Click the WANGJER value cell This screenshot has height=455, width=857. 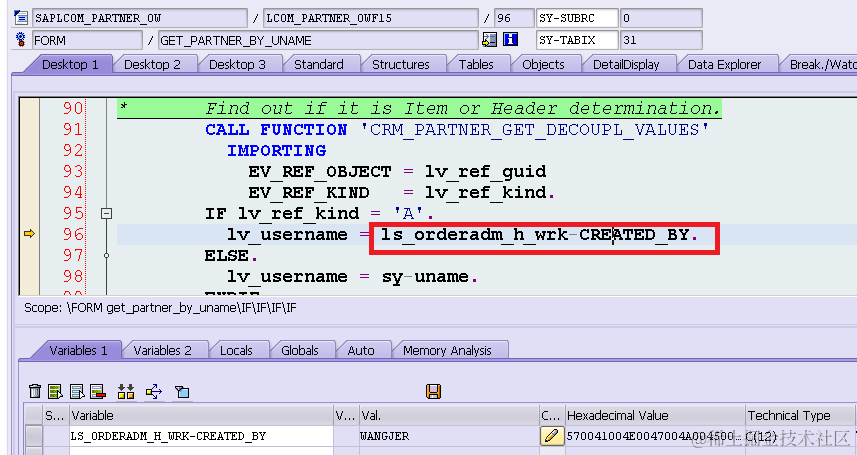[x=449, y=436]
